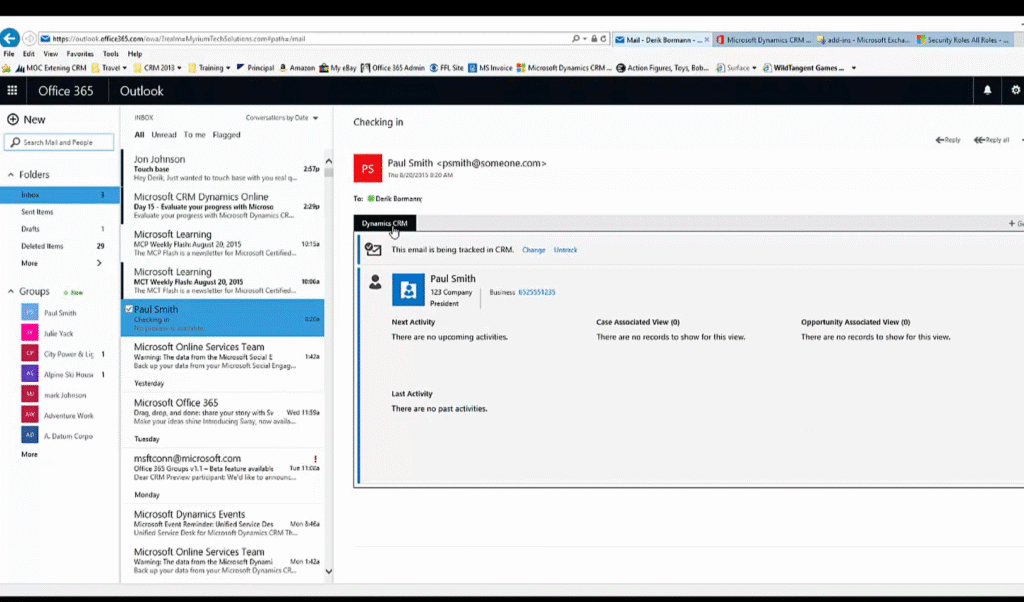Viewport: 1024px width, 602px height.
Task: Open the Tools menu
Action: 110,54
